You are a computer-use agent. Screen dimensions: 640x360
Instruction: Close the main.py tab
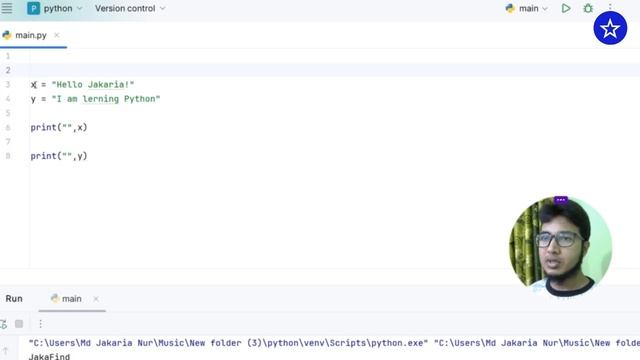point(57,35)
